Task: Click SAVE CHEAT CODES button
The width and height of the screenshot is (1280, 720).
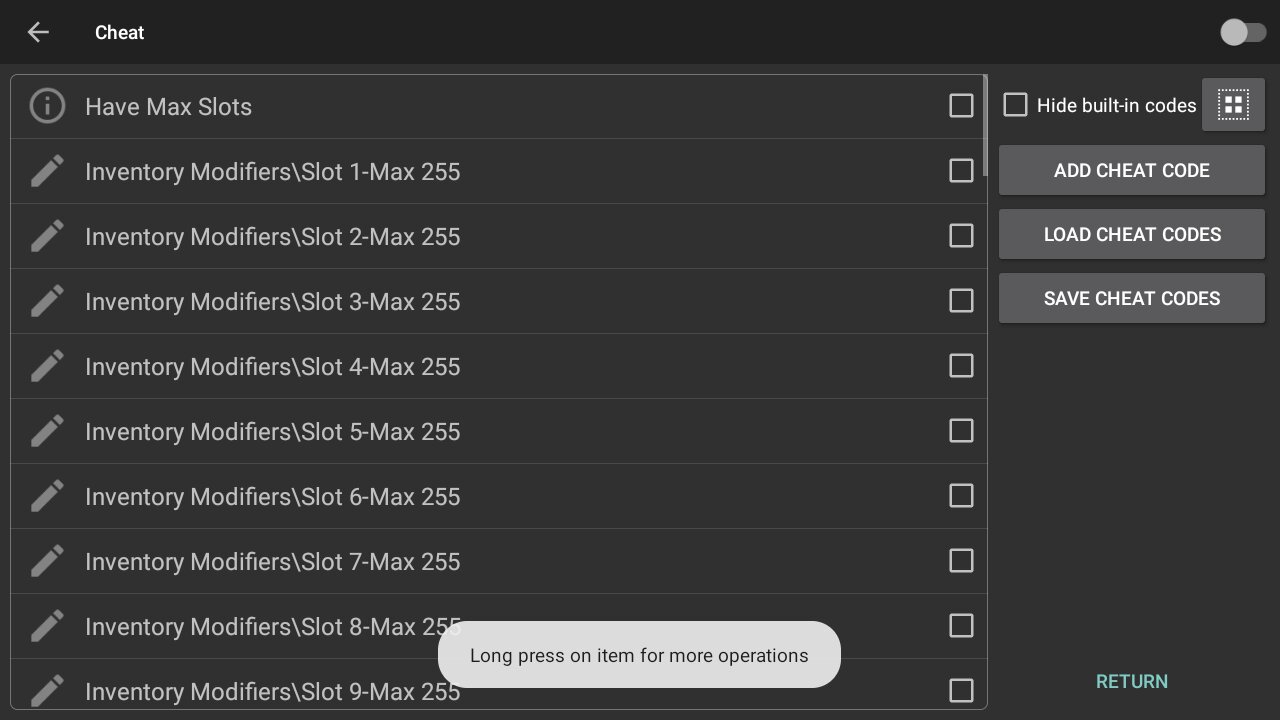Action: tap(1132, 299)
